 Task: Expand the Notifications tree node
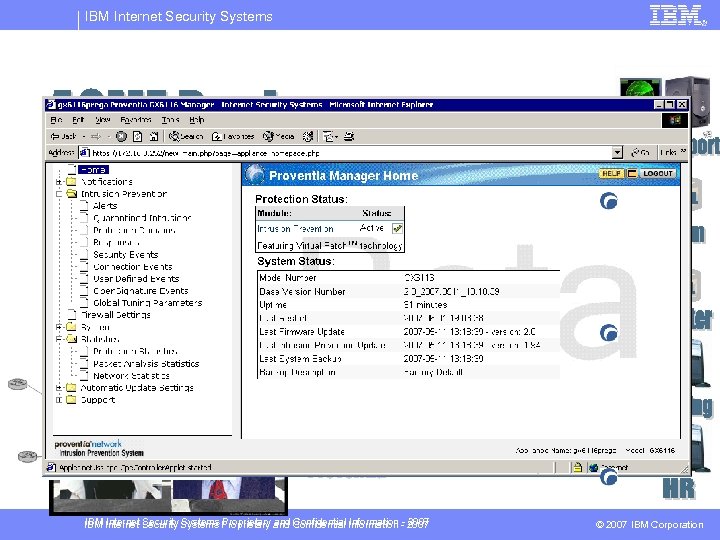59,182
